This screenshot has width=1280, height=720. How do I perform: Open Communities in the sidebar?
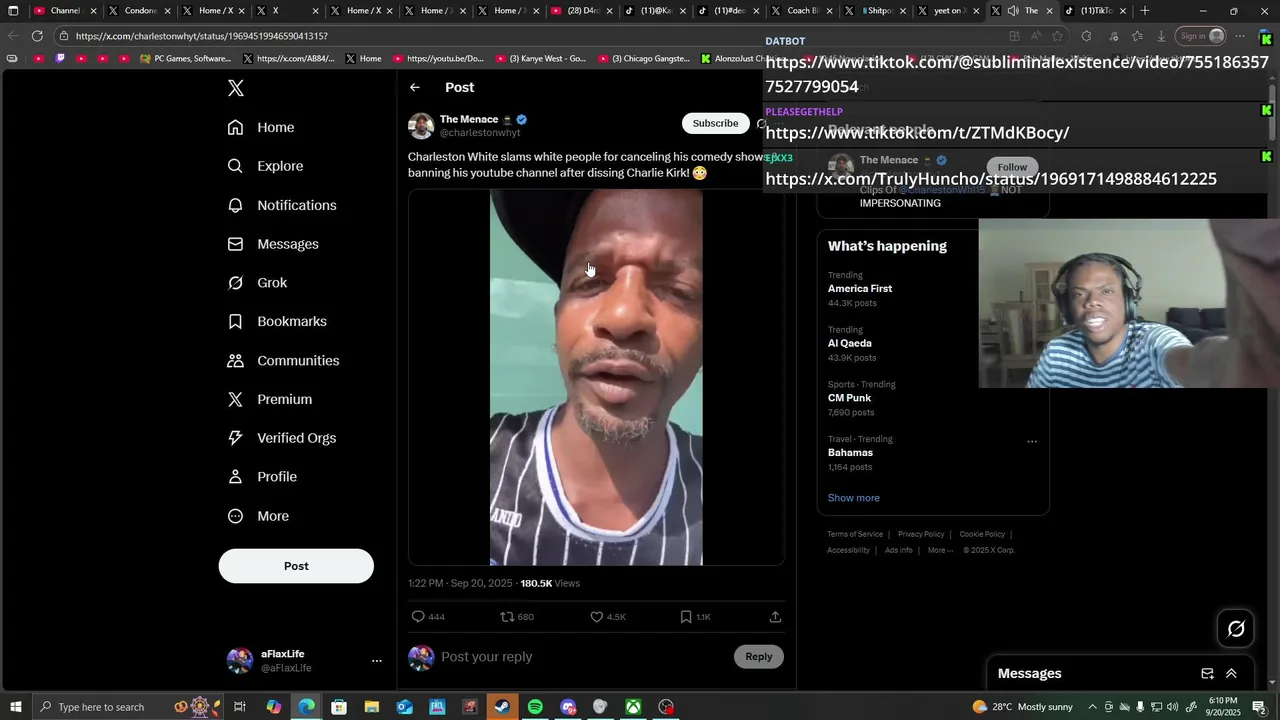283,360
